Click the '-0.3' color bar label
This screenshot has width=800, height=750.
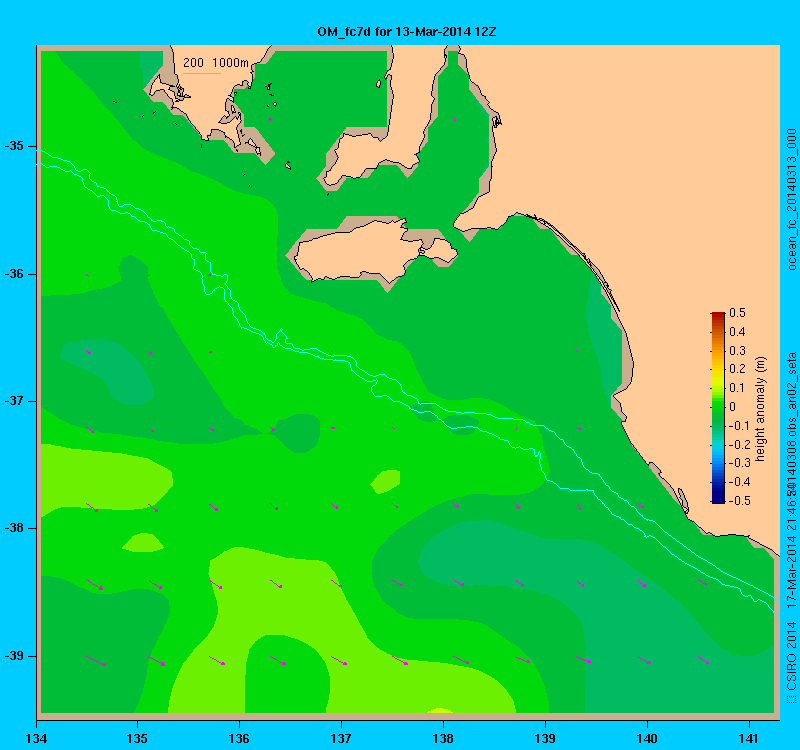[738, 463]
